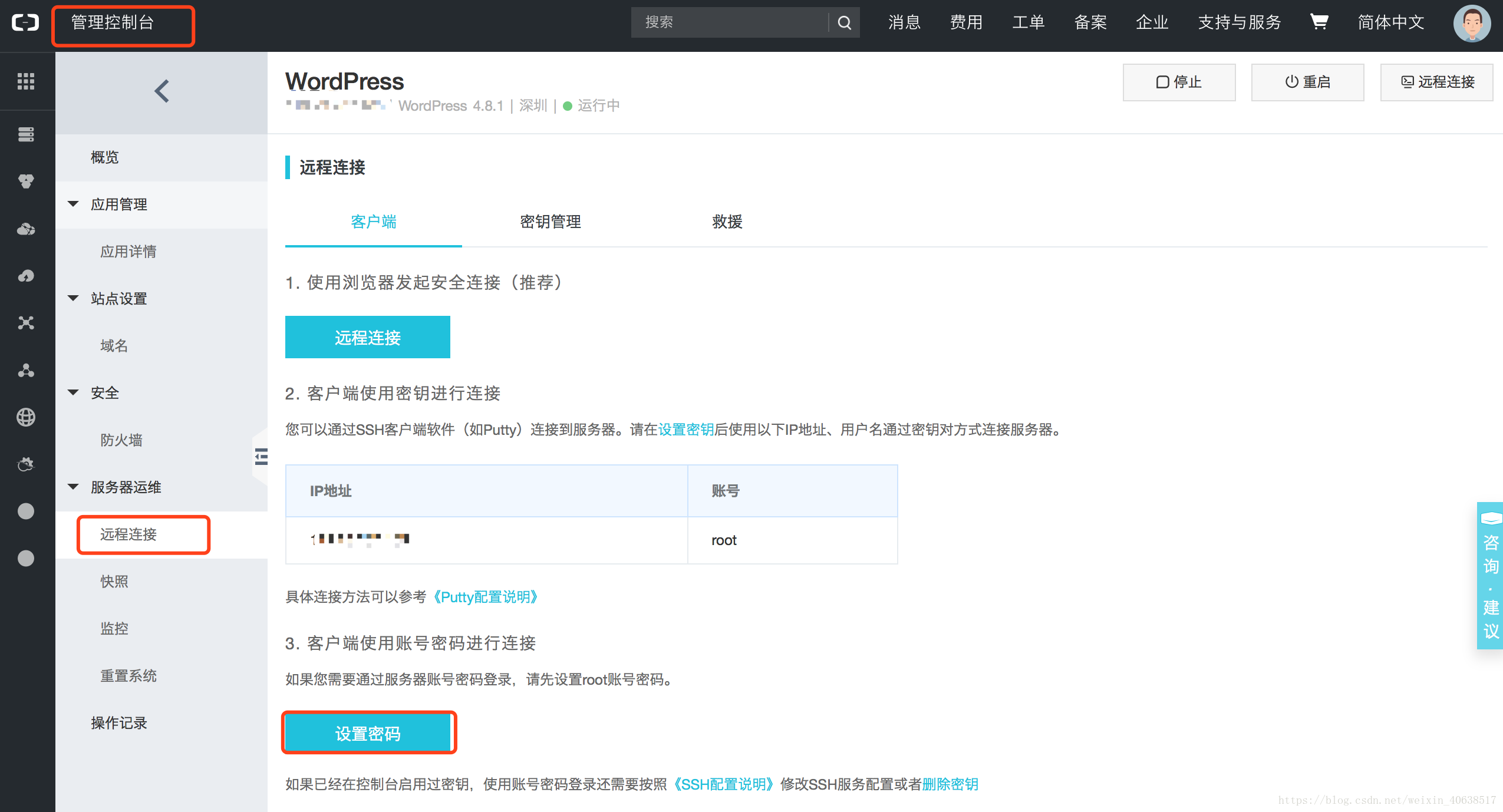Click the 管理控制台 header link
Viewport: 1503px width, 812px height.
(113, 22)
